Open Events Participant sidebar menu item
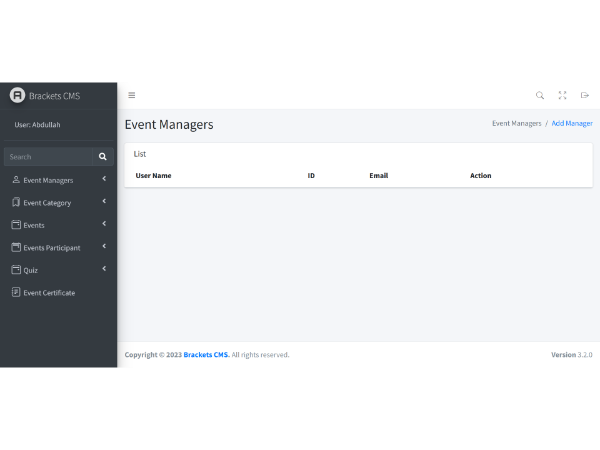The width and height of the screenshot is (600, 450). (59, 248)
